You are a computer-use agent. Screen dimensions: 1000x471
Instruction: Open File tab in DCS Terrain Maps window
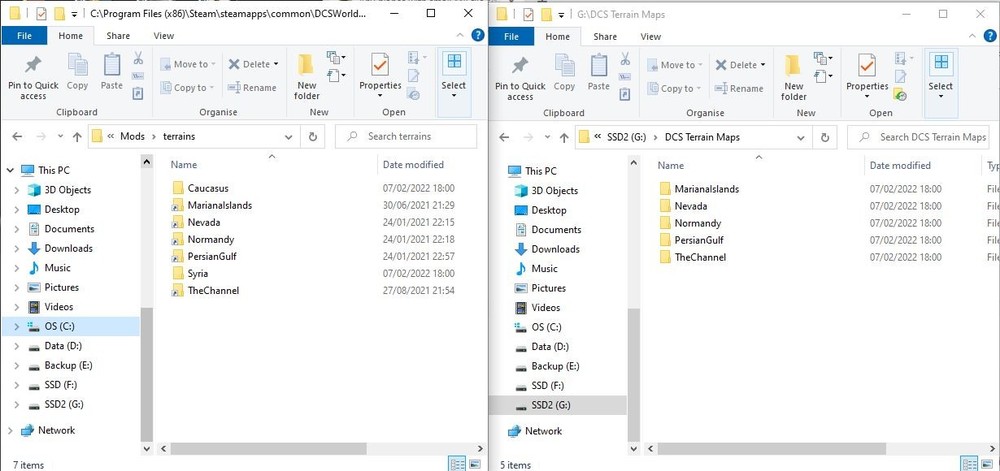511,36
